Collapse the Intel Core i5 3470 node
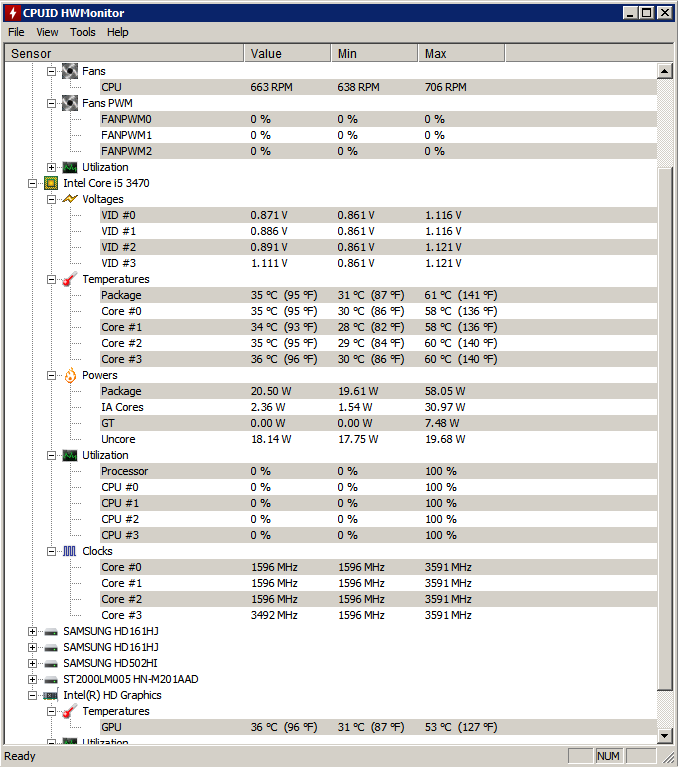Screen dimensions: 678x768 pyautogui.click(x=32, y=184)
